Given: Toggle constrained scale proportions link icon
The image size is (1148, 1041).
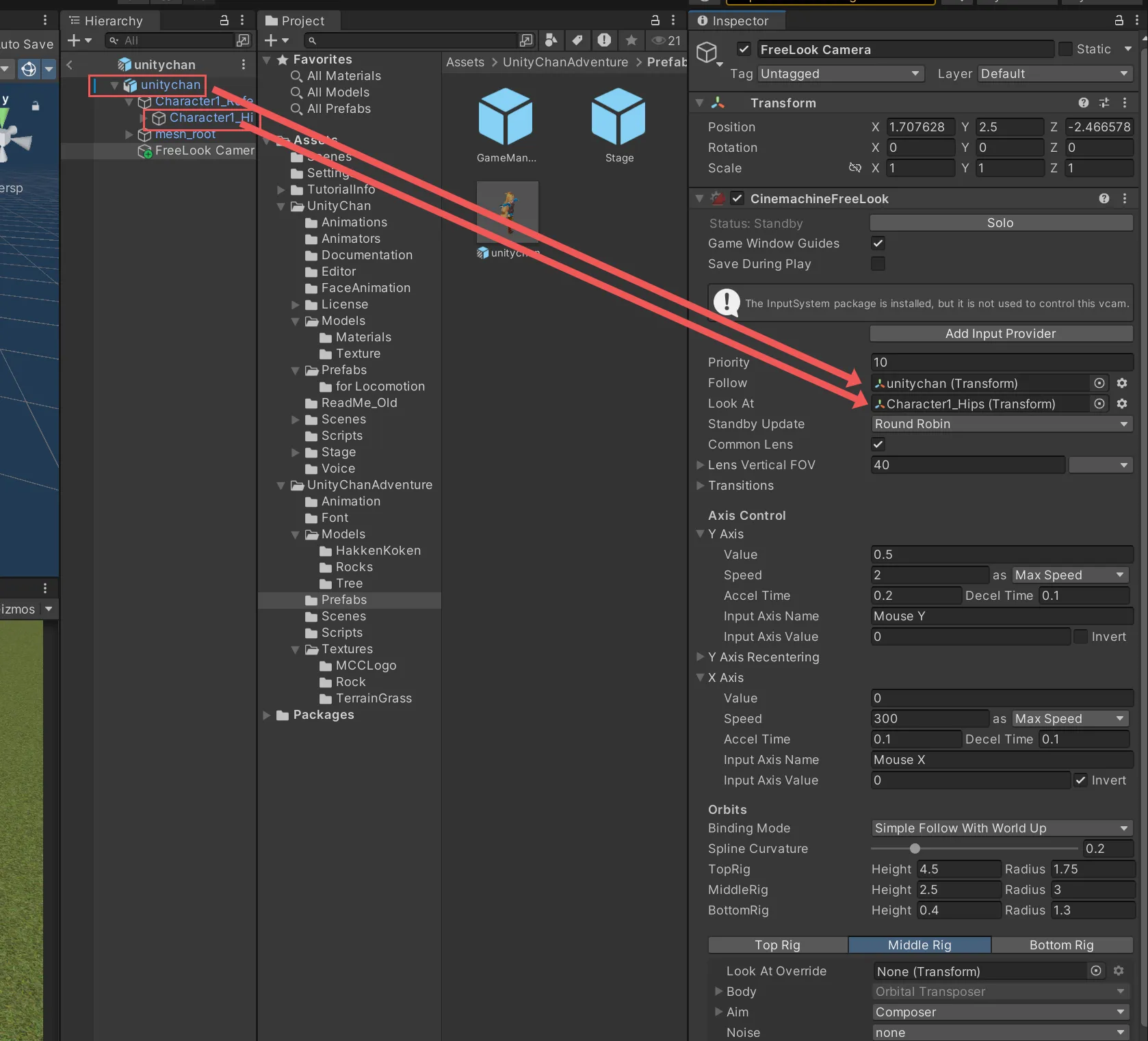Looking at the screenshot, I should click(855, 168).
